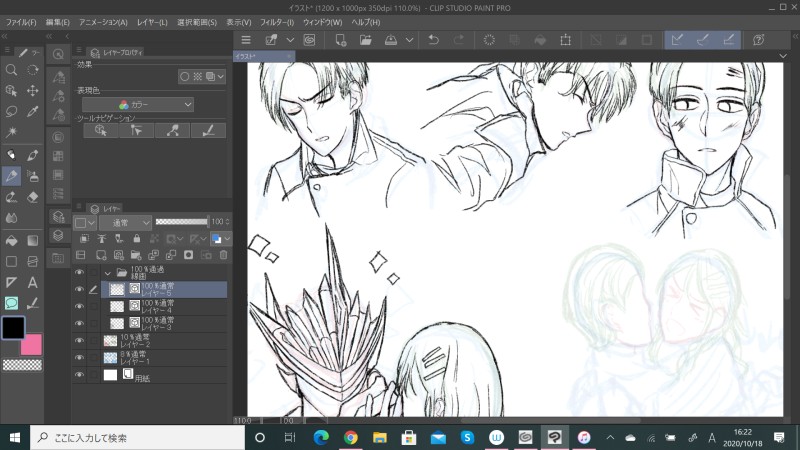Screen dimensions: 800x450
Task: Click Create layer mask icon
Action: tap(188, 255)
